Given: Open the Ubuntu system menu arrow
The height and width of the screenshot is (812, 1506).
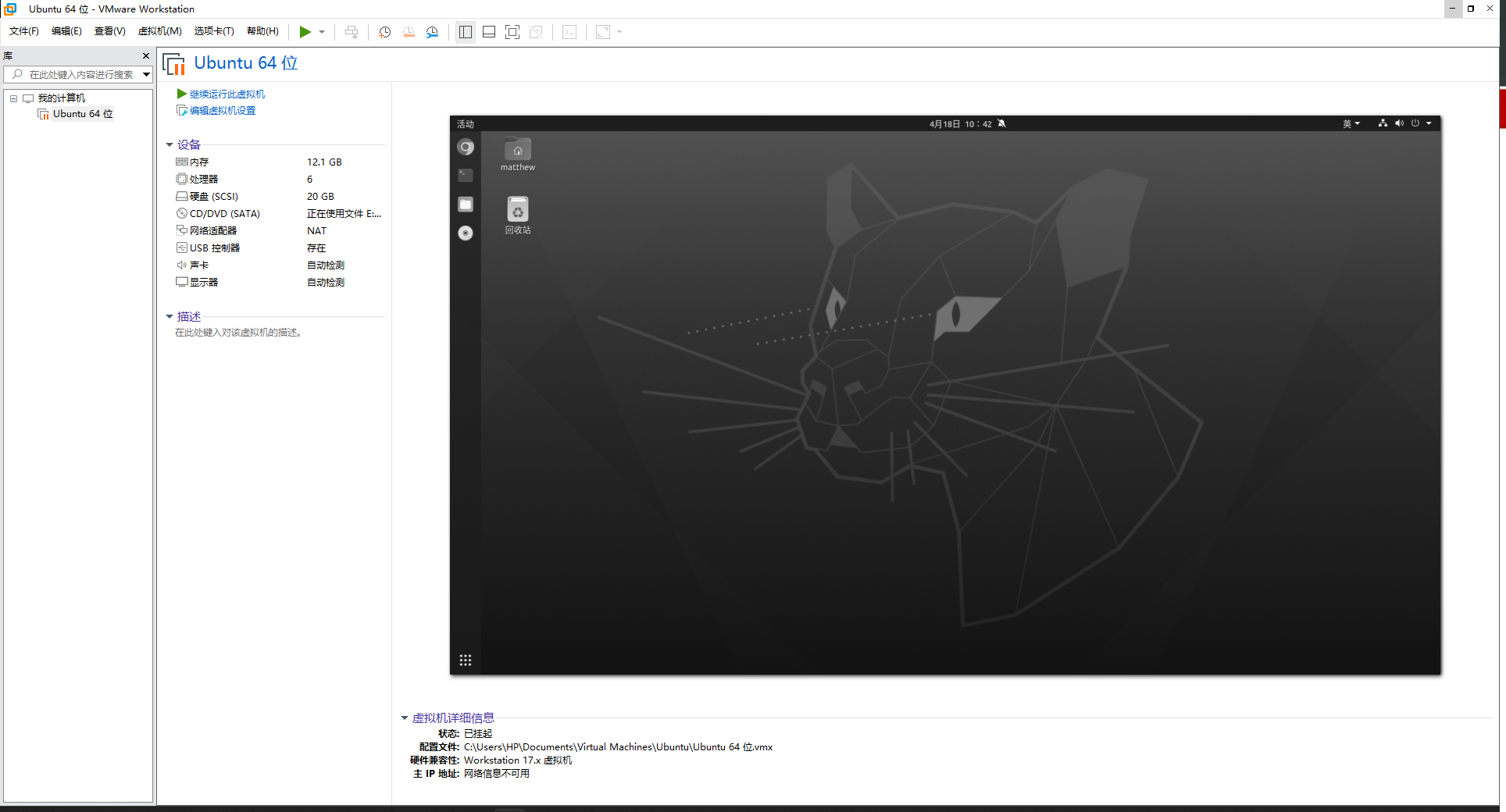Looking at the screenshot, I should pos(1429,123).
